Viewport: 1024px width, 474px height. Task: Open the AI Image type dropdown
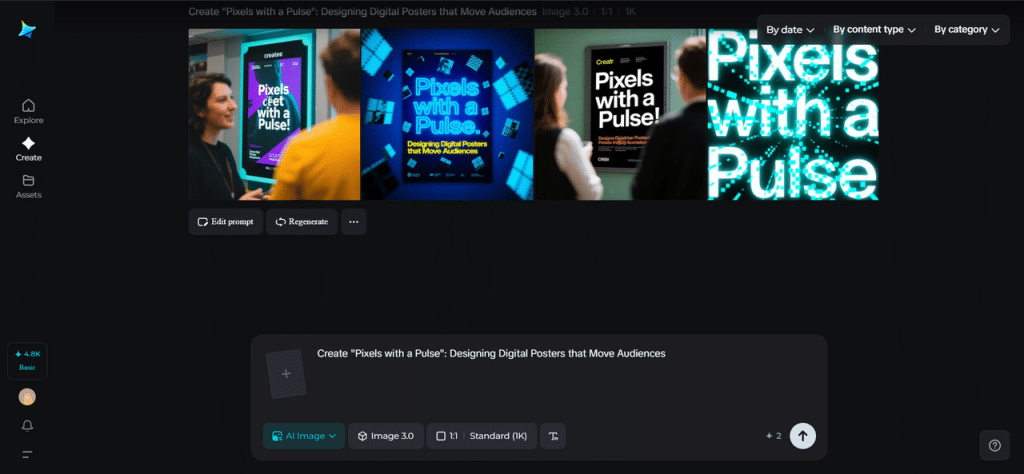point(304,435)
